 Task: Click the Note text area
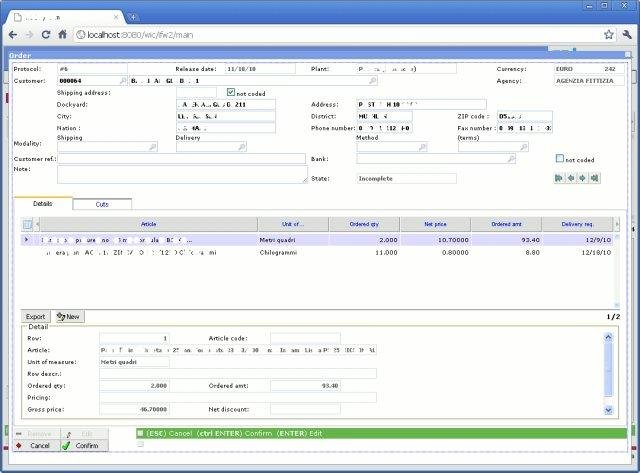pos(182,174)
